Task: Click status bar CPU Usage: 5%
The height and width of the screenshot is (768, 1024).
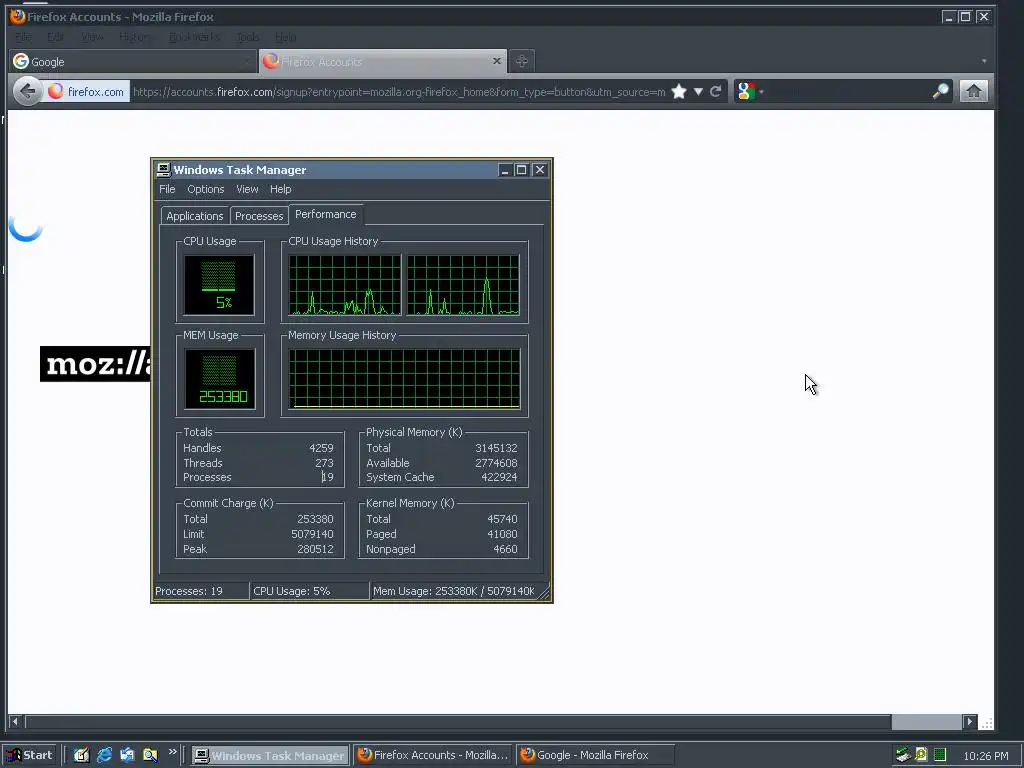Action: tap(310, 591)
